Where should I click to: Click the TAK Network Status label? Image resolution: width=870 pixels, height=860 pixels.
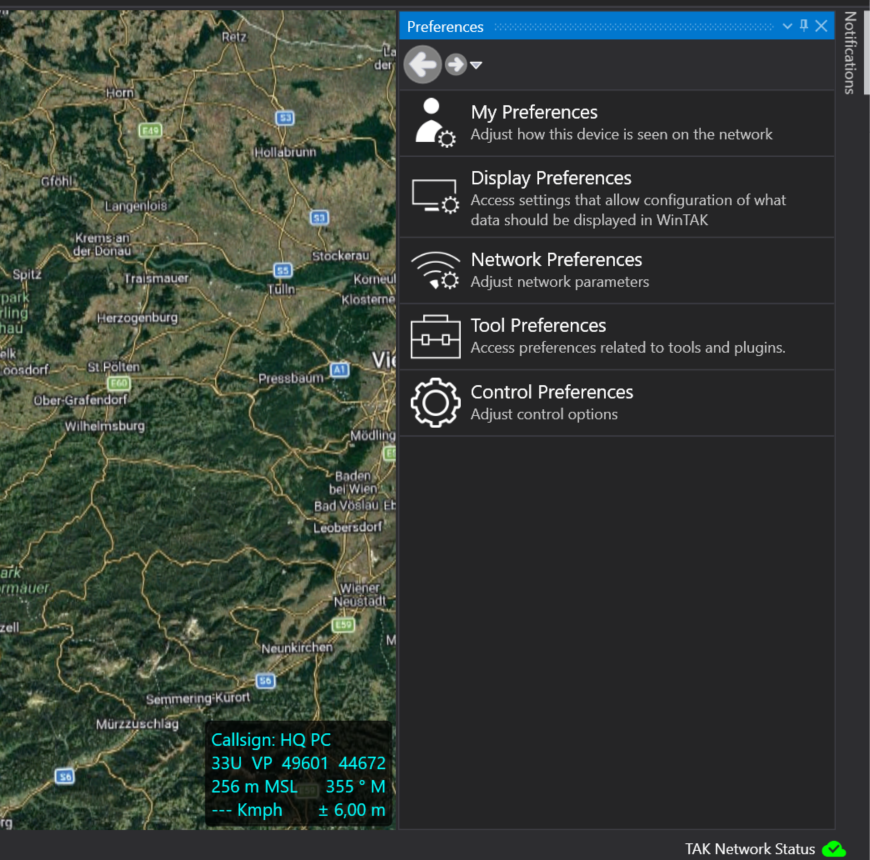[749, 849]
